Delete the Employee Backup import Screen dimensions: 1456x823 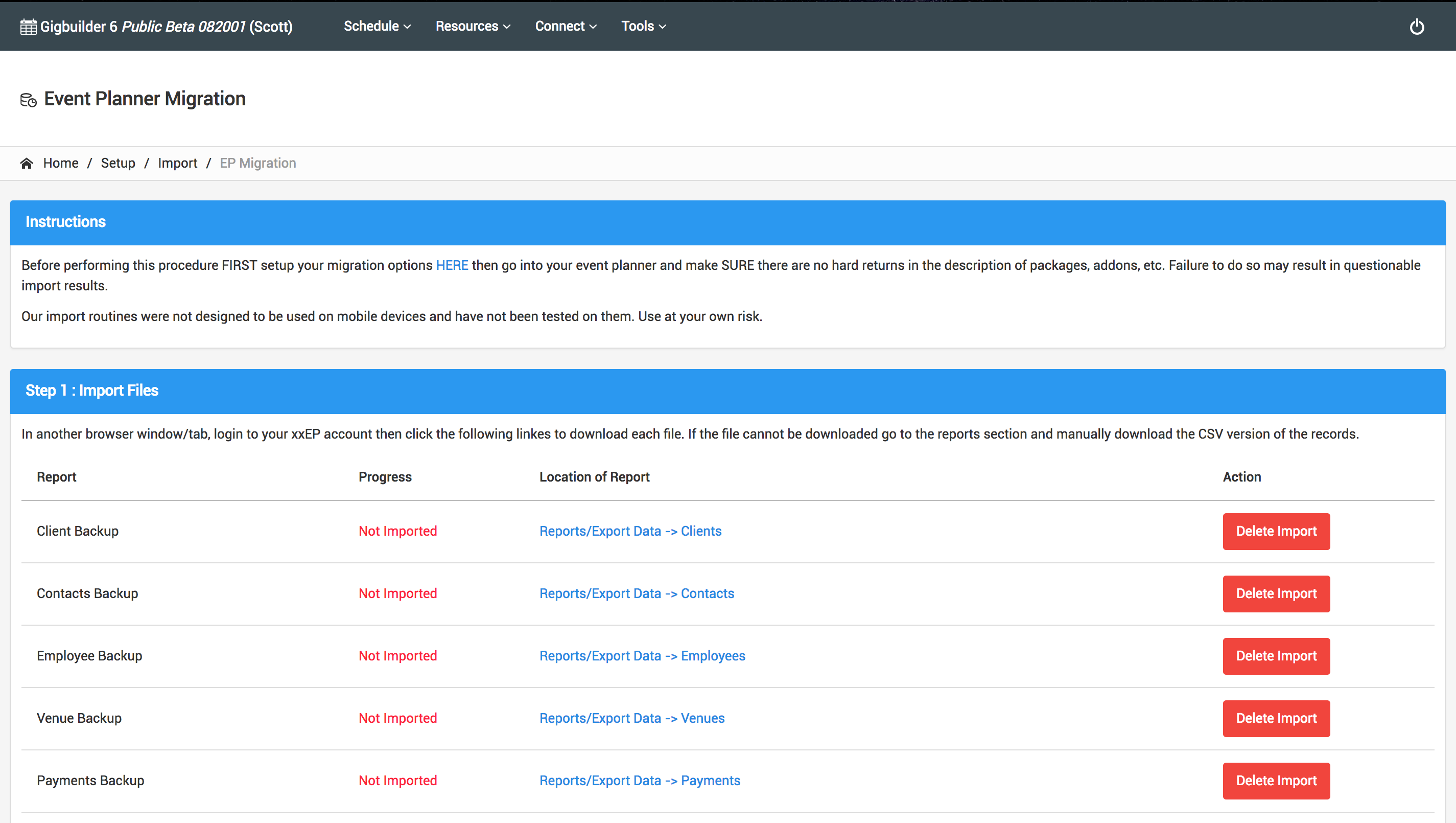pos(1276,655)
